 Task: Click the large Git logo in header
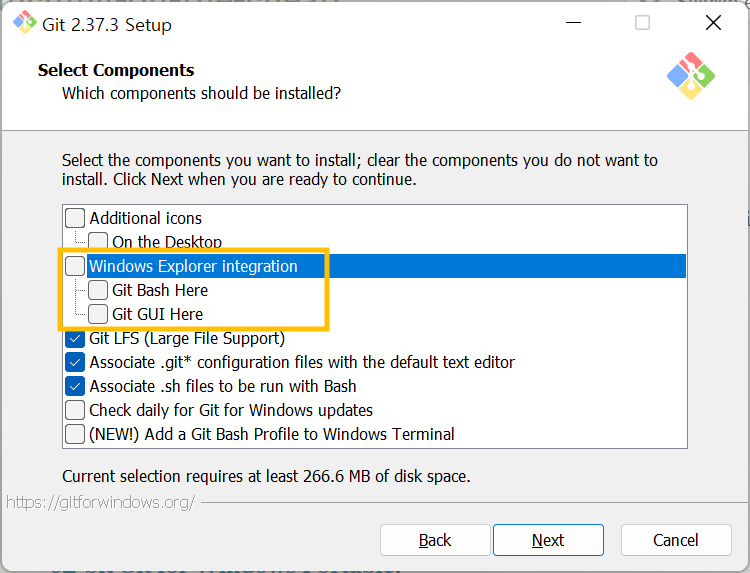coord(691,76)
